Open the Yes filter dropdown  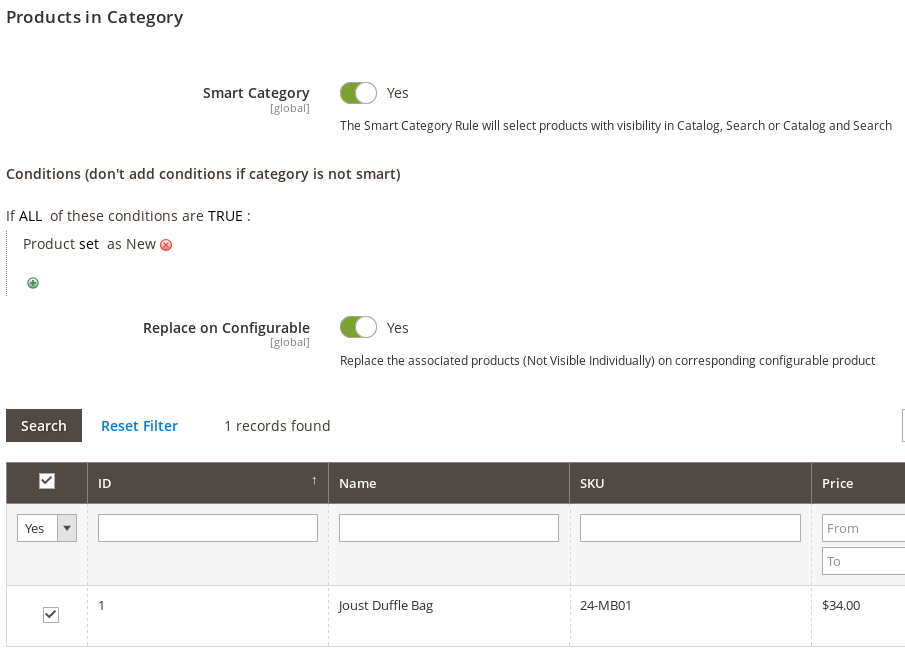[47, 528]
